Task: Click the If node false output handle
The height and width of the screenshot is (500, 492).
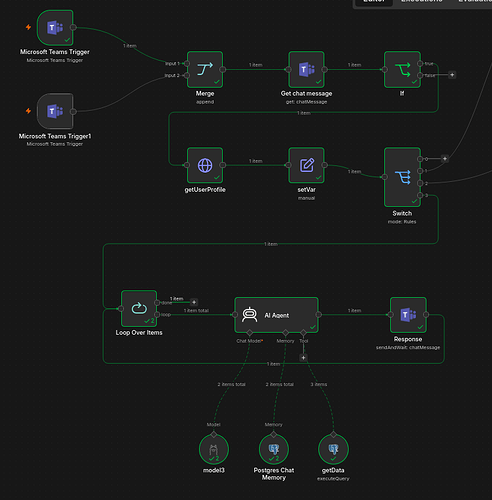Action: [420, 75]
